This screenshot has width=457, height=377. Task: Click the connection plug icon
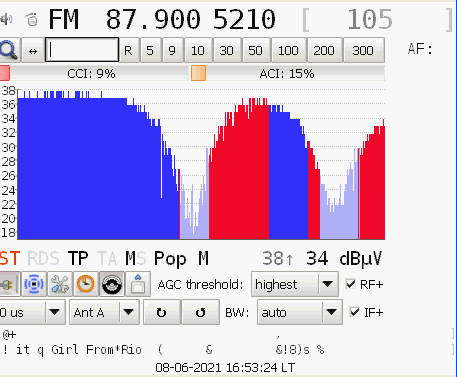click(9, 284)
